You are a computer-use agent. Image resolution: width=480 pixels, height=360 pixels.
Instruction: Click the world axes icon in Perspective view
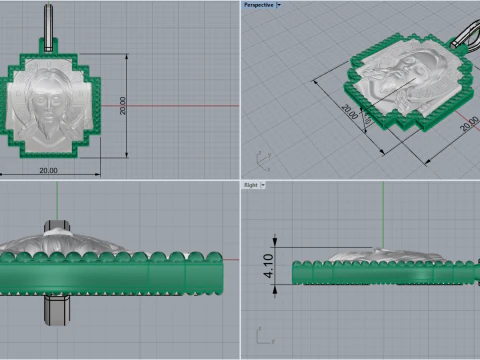(x=263, y=161)
